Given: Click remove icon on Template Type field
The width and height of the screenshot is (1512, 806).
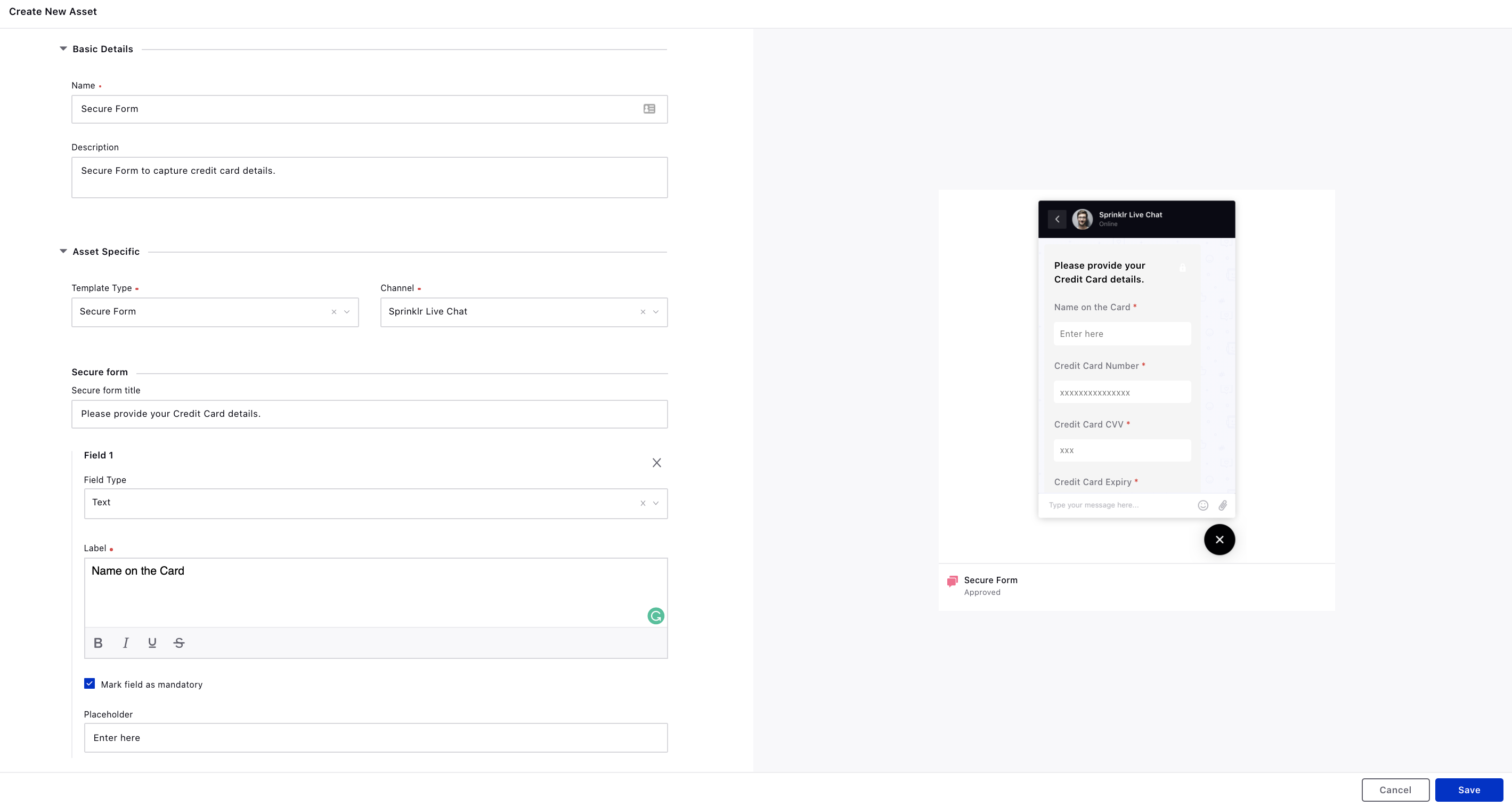Looking at the screenshot, I should tap(334, 311).
